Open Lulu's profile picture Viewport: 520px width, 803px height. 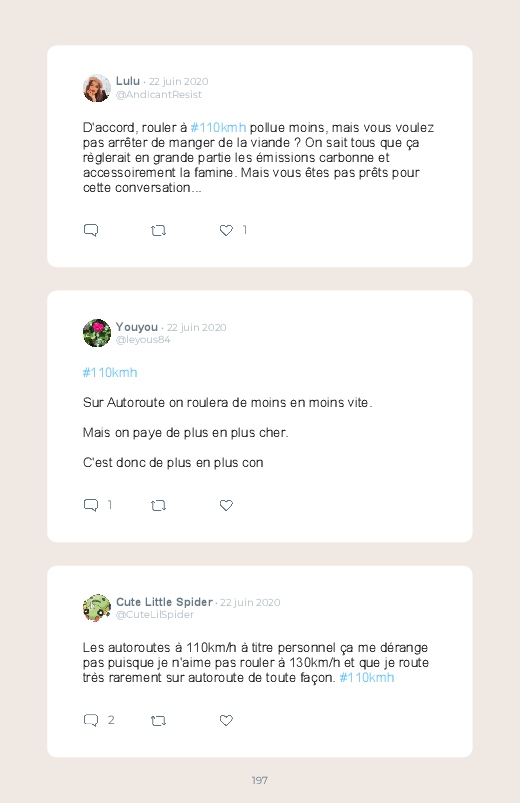(97, 88)
